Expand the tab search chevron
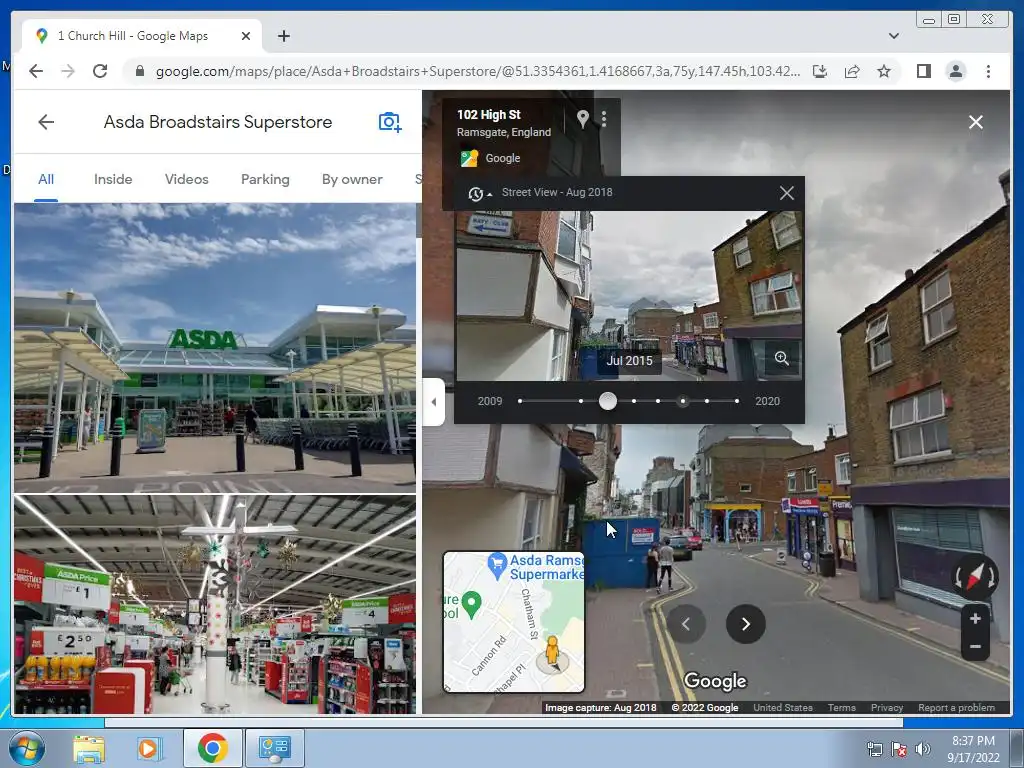Viewport: 1024px width, 768px height. [x=893, y=36]
